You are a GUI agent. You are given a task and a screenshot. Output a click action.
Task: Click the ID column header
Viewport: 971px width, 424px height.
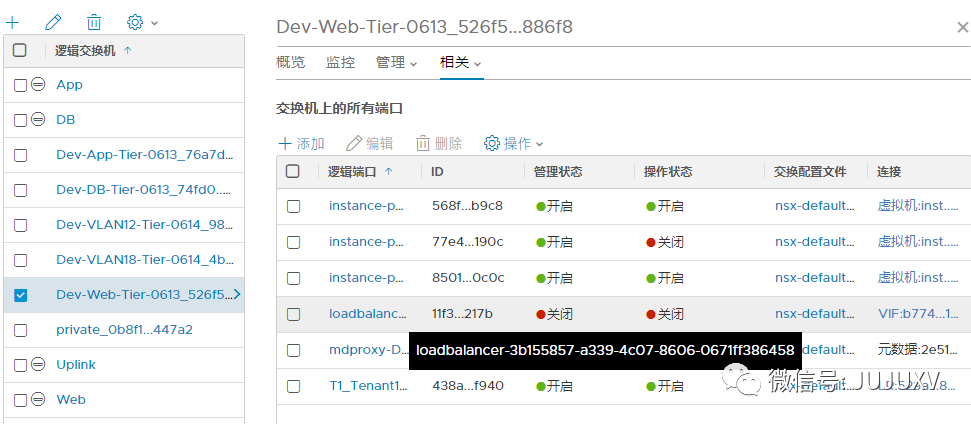(x=437, y=171)
